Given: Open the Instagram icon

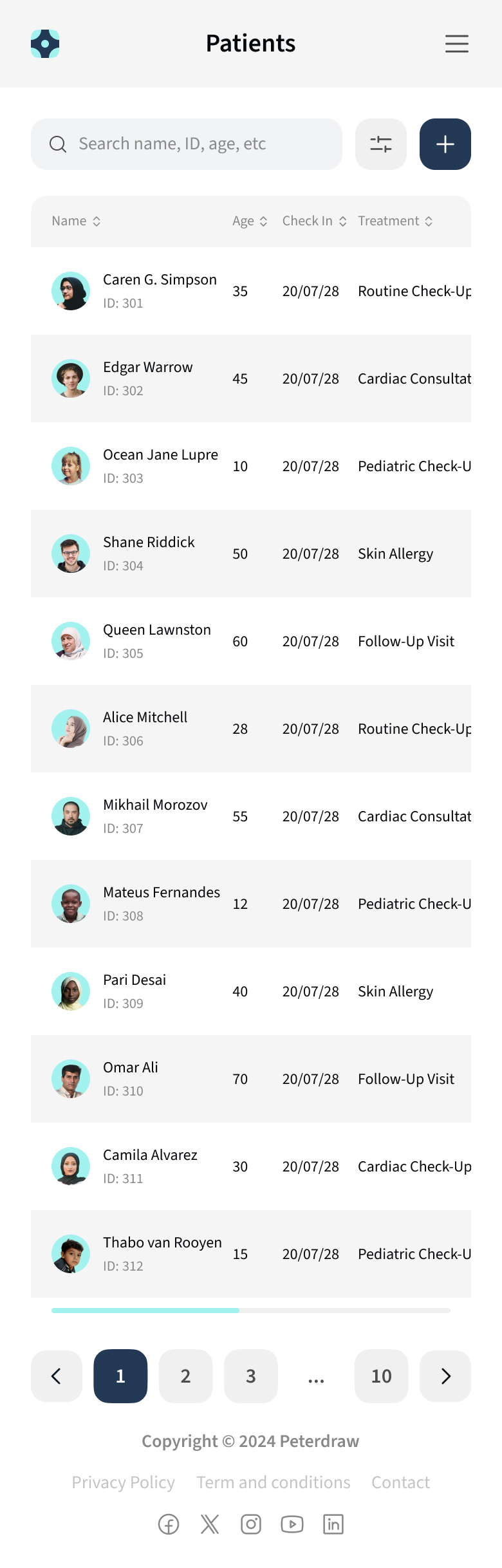Looking at the screenshot, I should pyautogui.click(x=250, y=1524).
